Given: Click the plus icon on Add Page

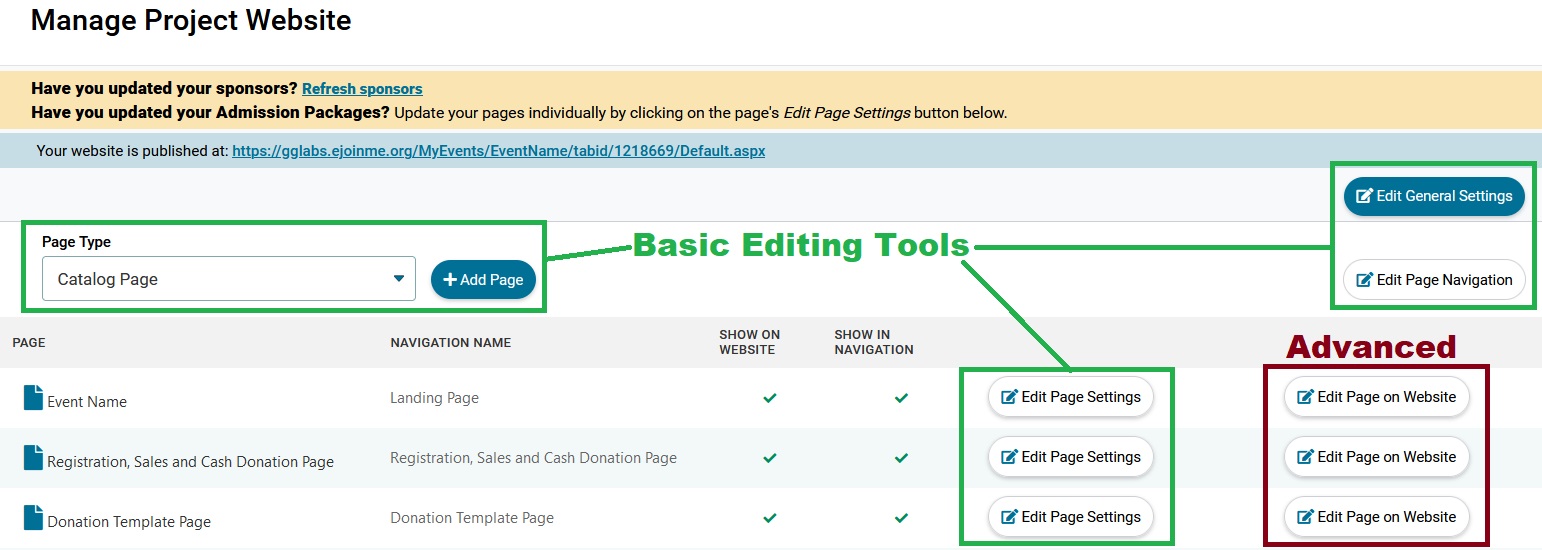Looking at the screenshot, I should click(x=450, y=280).
